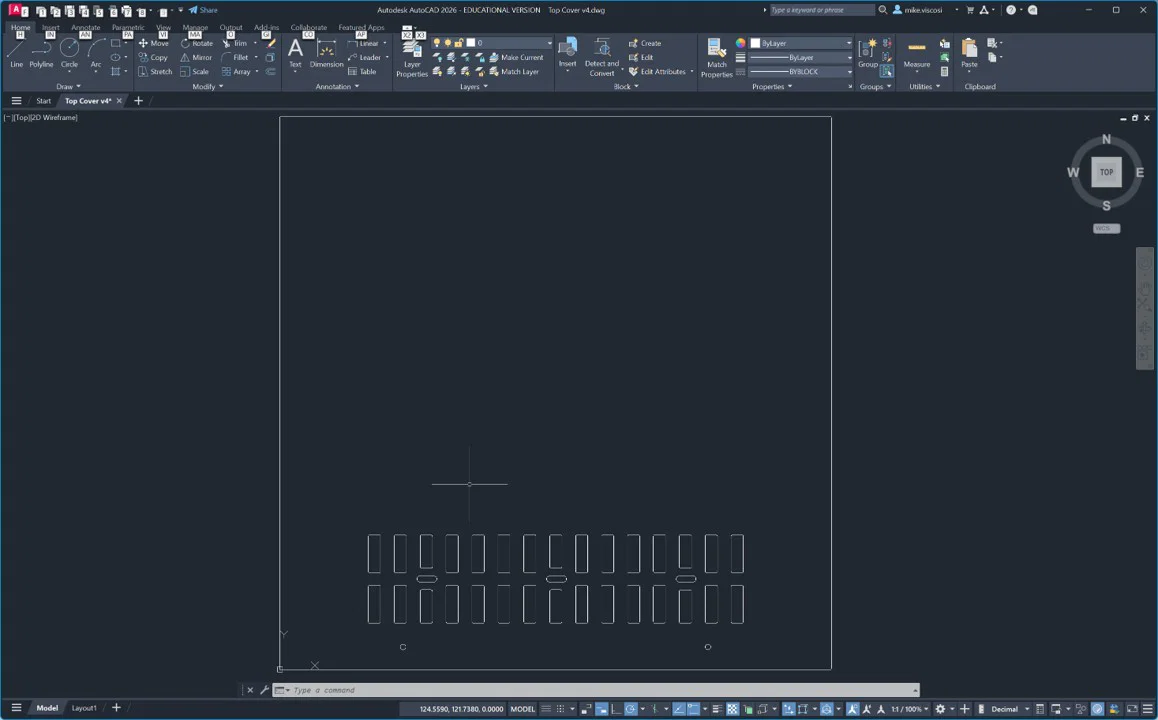Click the Insert block icon
Image resolution: width=1158 pixels, height=720 pixels.
coord(567,53)
